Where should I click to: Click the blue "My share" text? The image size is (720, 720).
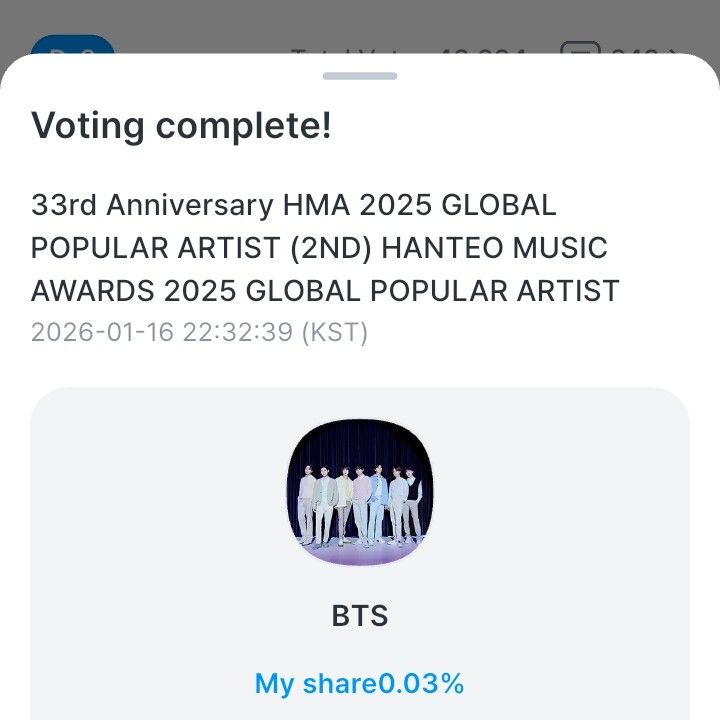[315, 684]
